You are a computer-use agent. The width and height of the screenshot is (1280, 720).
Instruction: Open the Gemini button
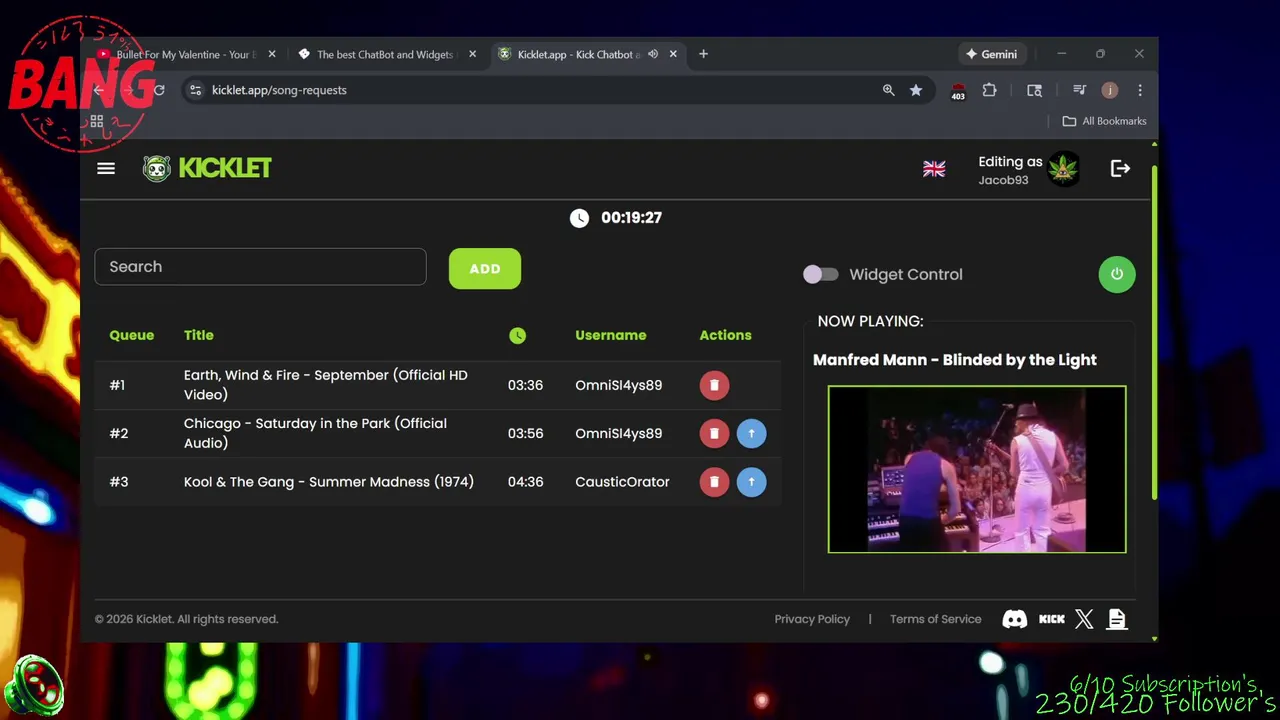[x=991, y=54]
